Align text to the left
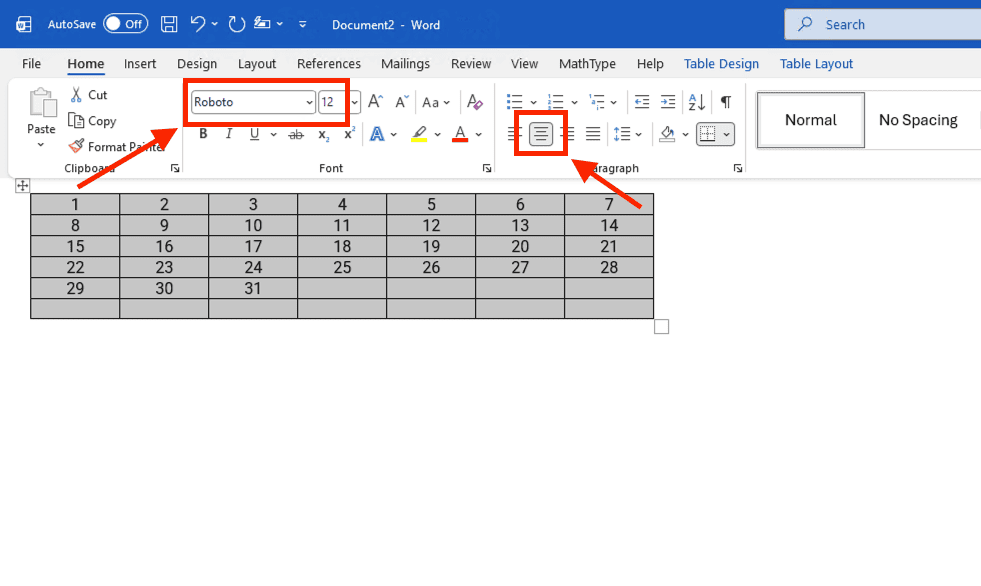Screen dimensions: 981x586 pyautogui.click(x=515, y=133)
